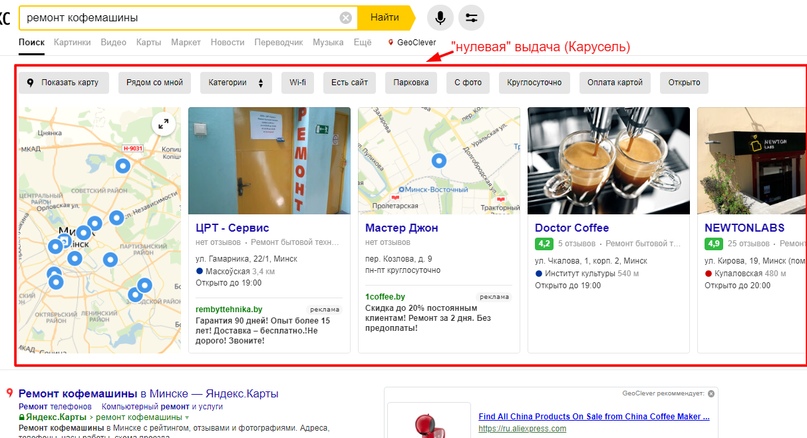
Task: Toggle the Парковка filter
Action: 411,82
